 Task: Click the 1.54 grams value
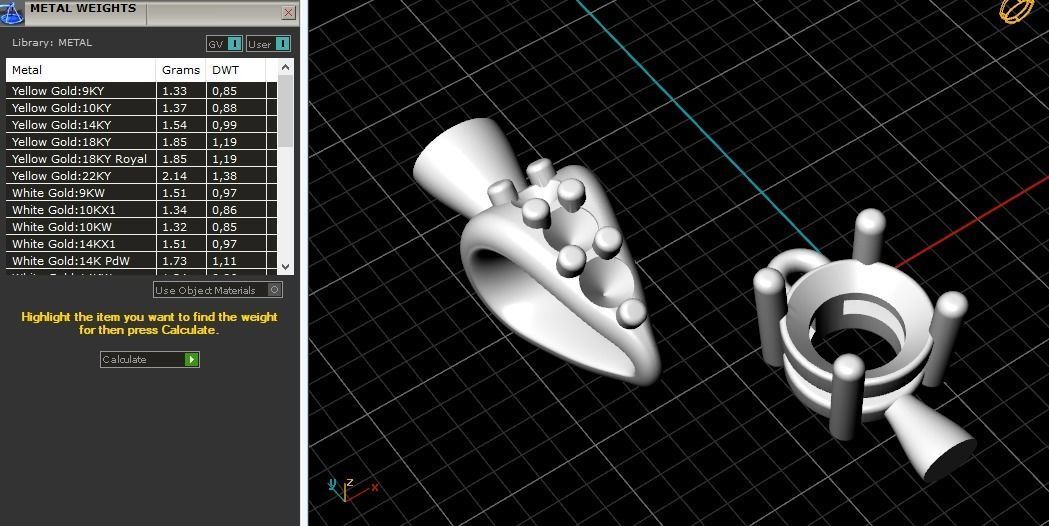coord(175,125)
